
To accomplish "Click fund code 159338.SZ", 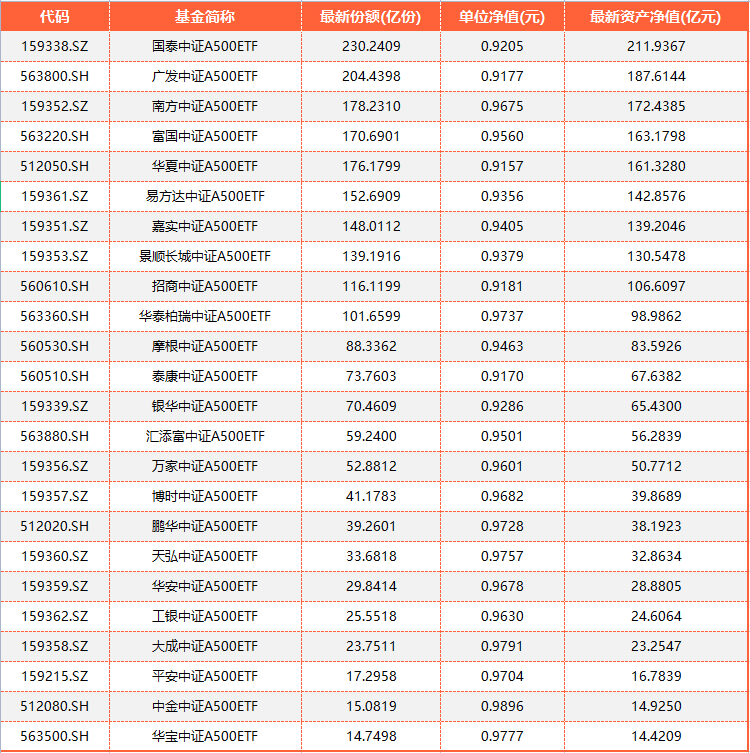I will (x=55, y=46).
